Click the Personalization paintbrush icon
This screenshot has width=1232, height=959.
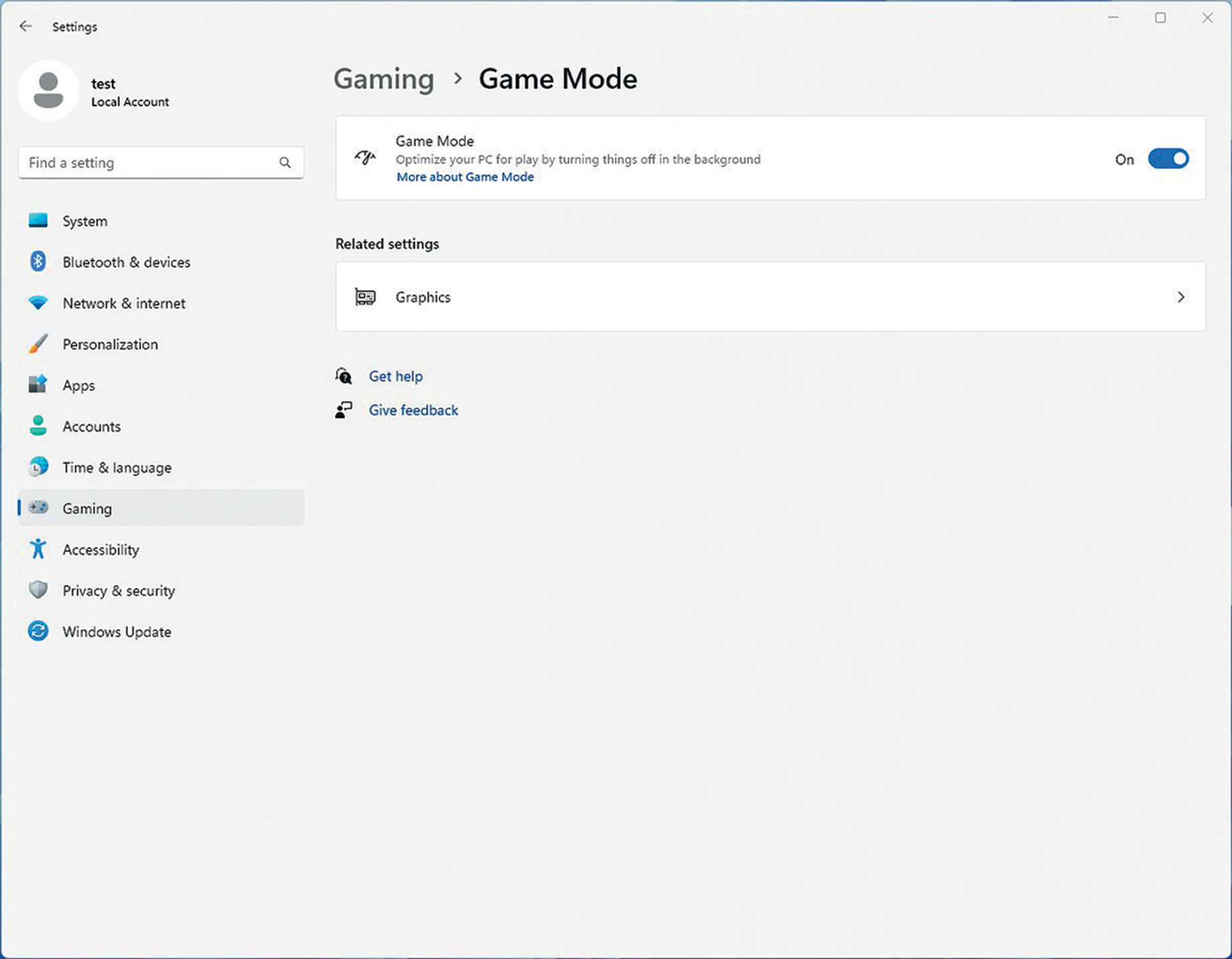38,344
